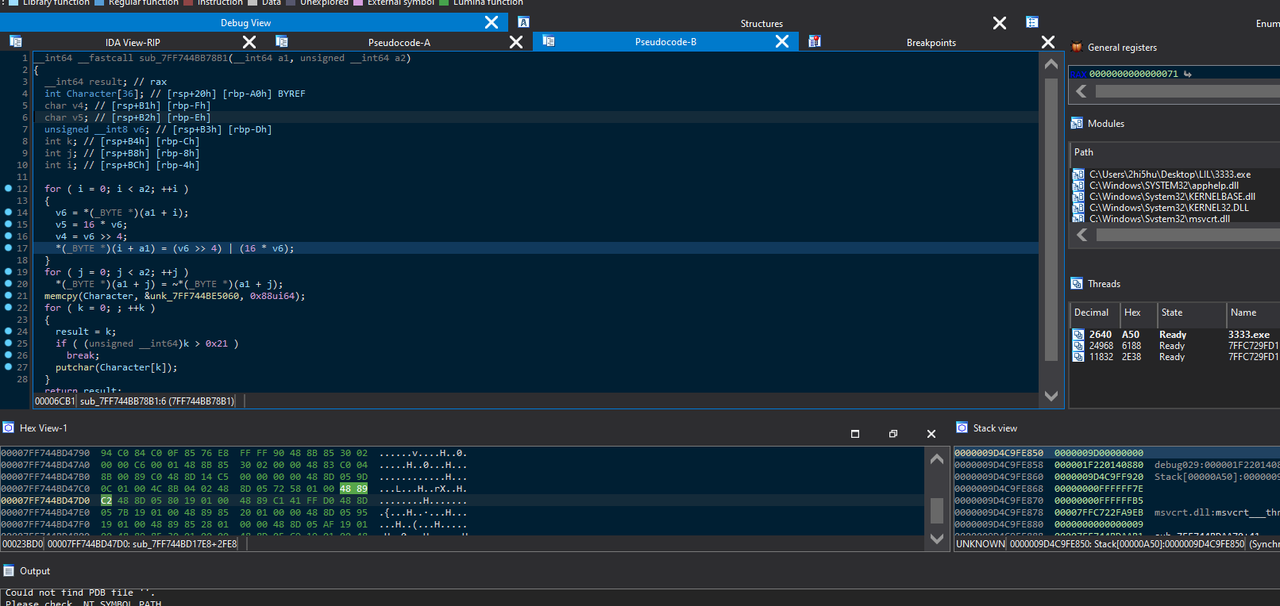Switch to the Pseudocode-A tab
This screenshot has width=1280, height=606.
[399, 42]
